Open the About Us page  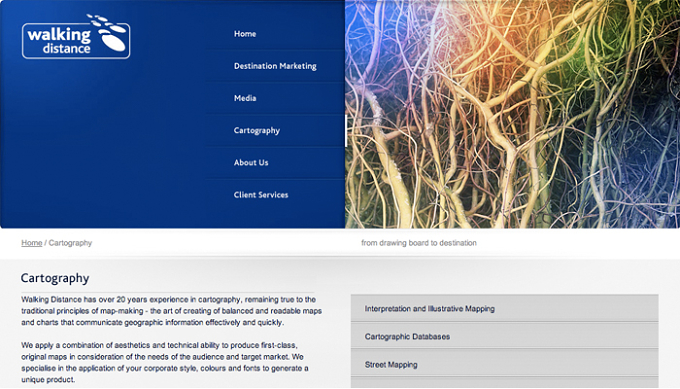click(x=251, y=163)
